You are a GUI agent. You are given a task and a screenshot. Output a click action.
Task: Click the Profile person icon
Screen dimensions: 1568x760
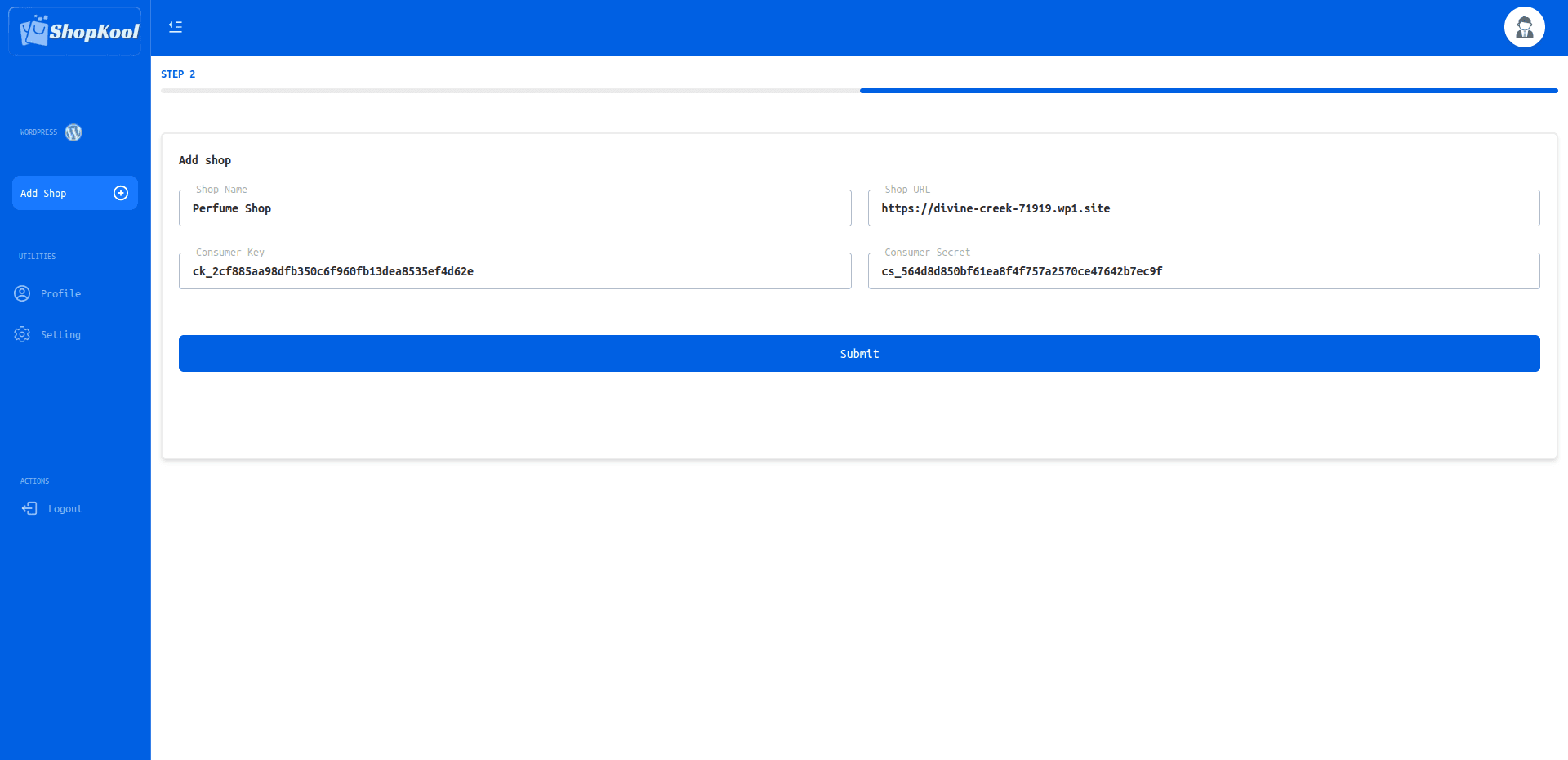coord(22,293)
